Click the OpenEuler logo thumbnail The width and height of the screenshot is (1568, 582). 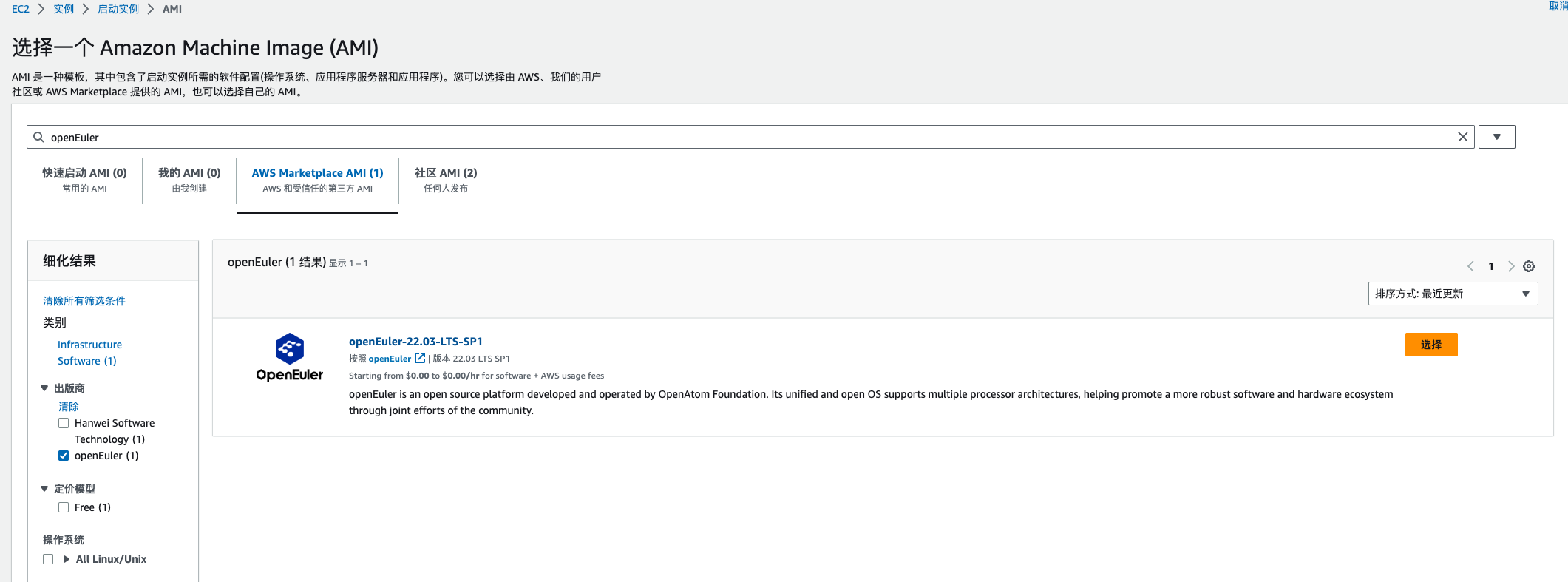pyautogui.click(x=289, y=357)
